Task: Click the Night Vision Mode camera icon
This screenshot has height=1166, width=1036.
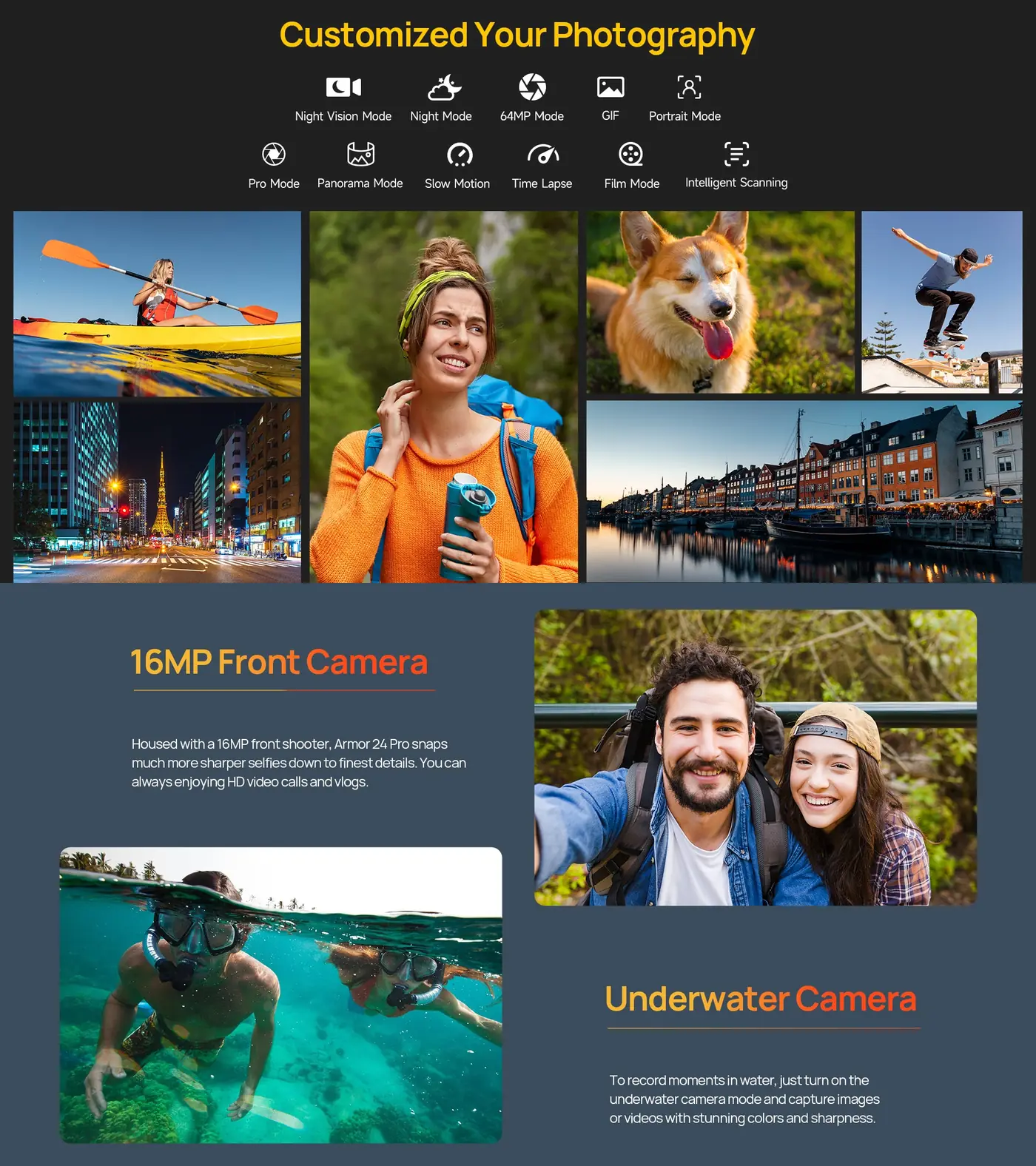Action: pos(343,87)
